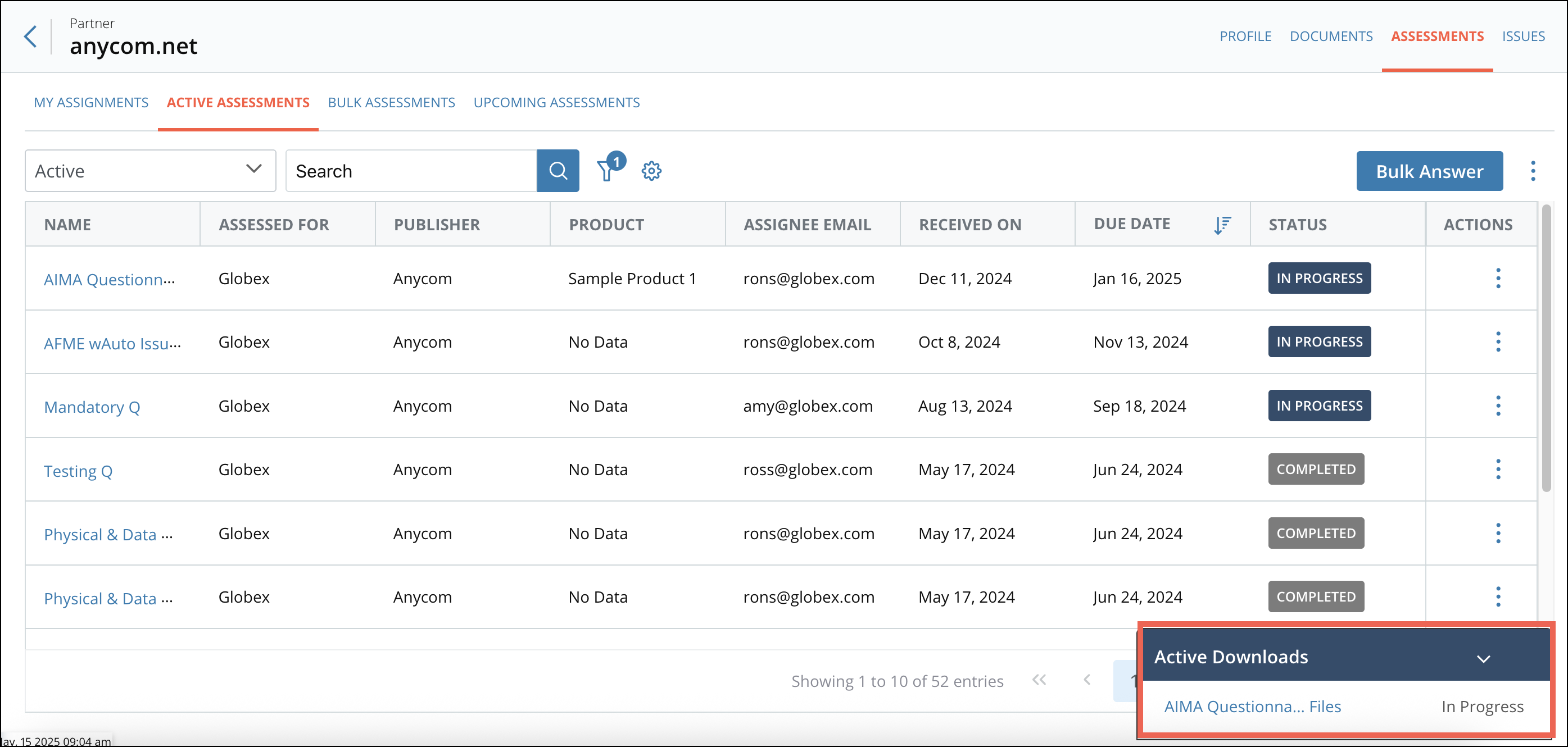Click In Progress badge for Jan 16, 2025 row
Screen dimensions: 1568x747
pyautogui.click(x=1319, y=278)
